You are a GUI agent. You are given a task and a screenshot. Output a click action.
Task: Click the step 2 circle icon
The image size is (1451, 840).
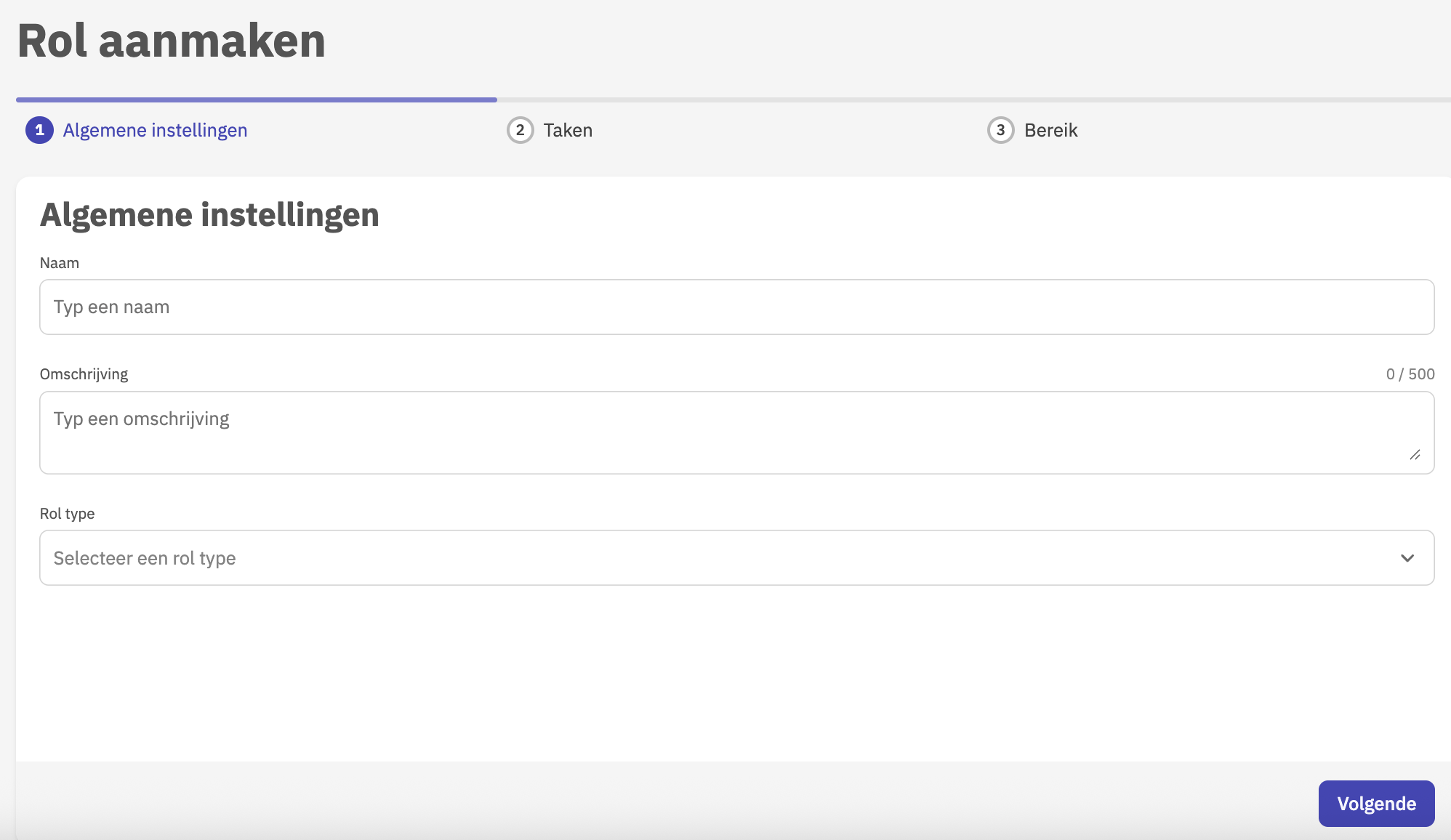(x=520, y=130)
